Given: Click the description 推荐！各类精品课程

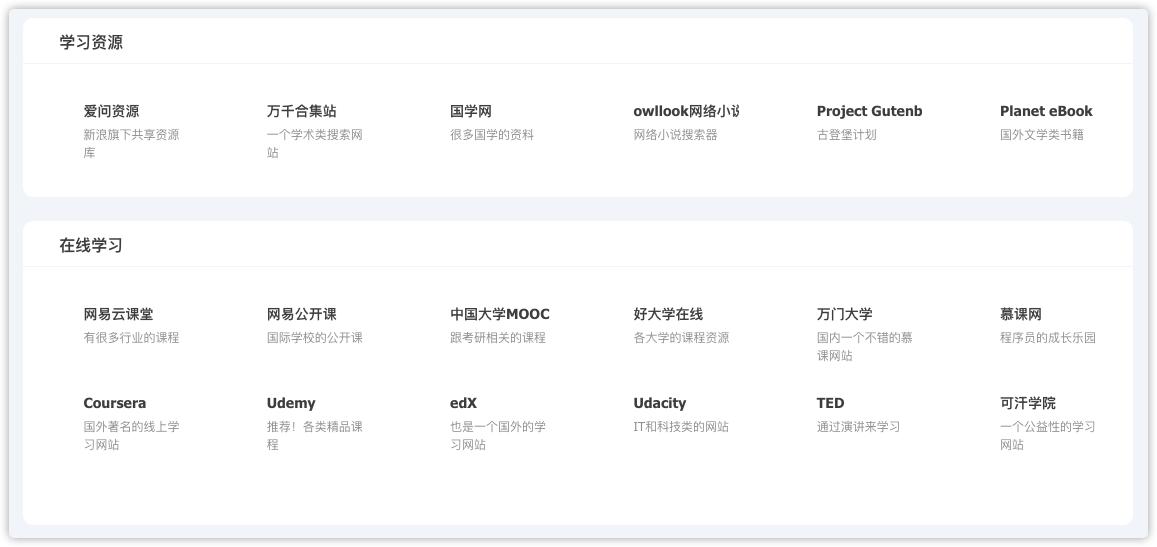Looking at the screenshot, I should (x=314, y=436).
